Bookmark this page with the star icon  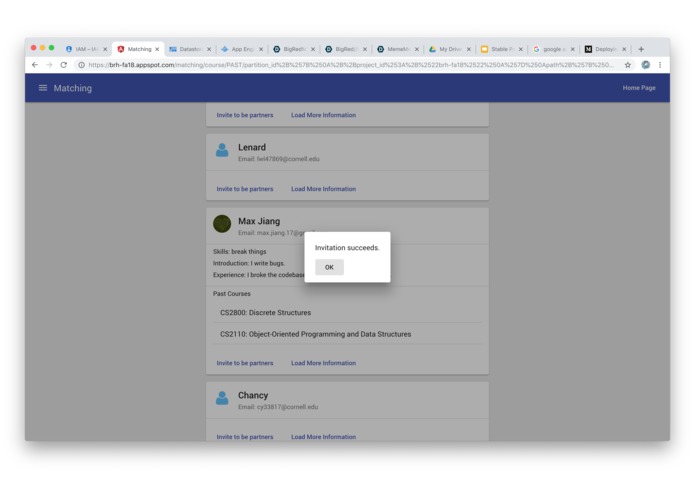pos(628,65)
